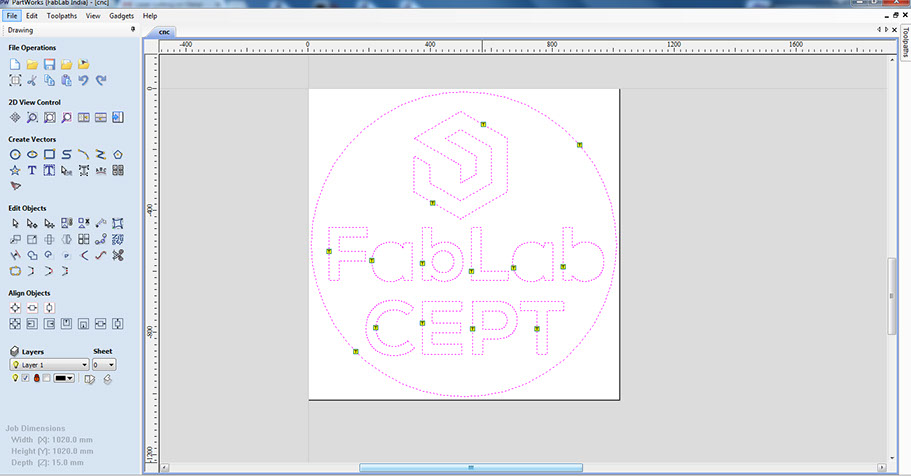
Task: Switch to the cnc document tab
Action: click(x=164, y=32)
